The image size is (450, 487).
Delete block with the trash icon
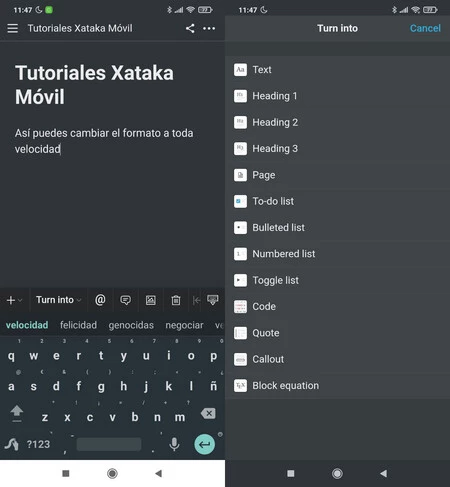(176, 300)
